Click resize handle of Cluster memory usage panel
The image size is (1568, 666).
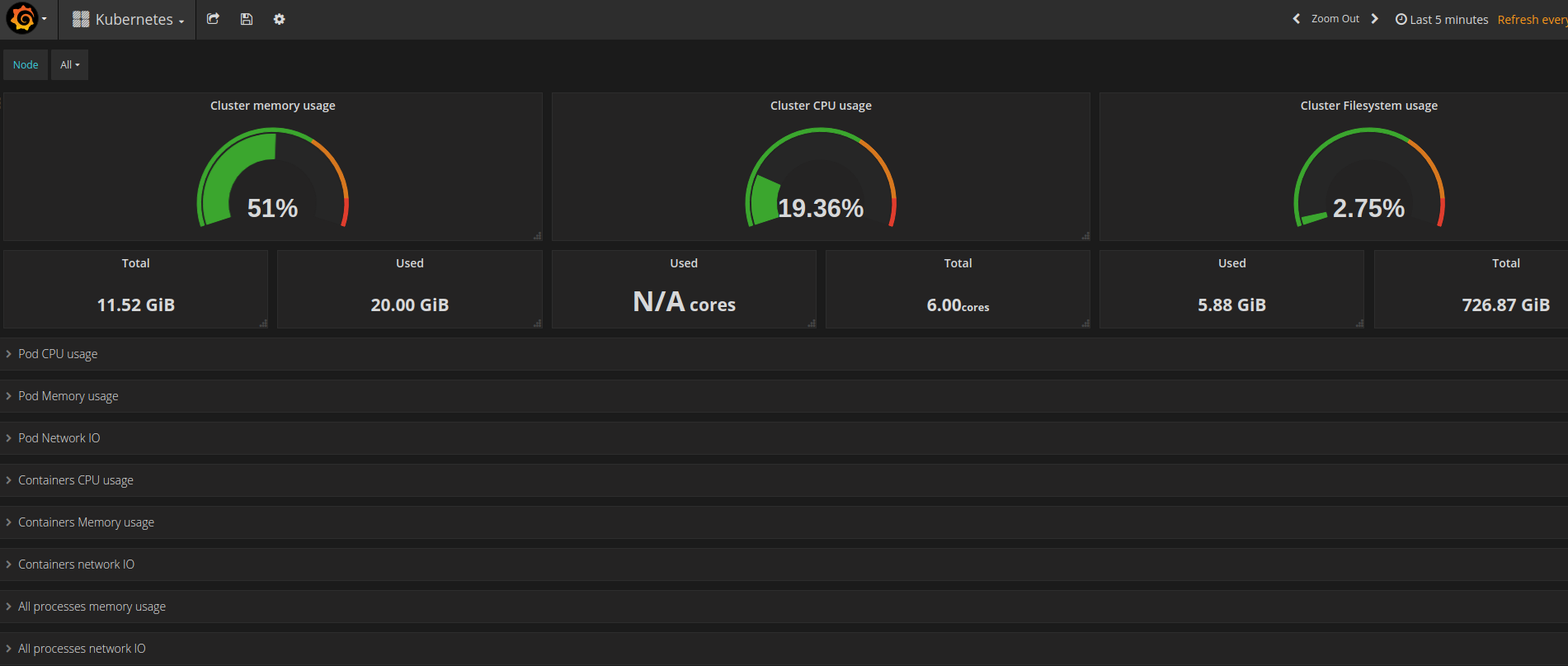pyautogui.click(x=538, y=236)
